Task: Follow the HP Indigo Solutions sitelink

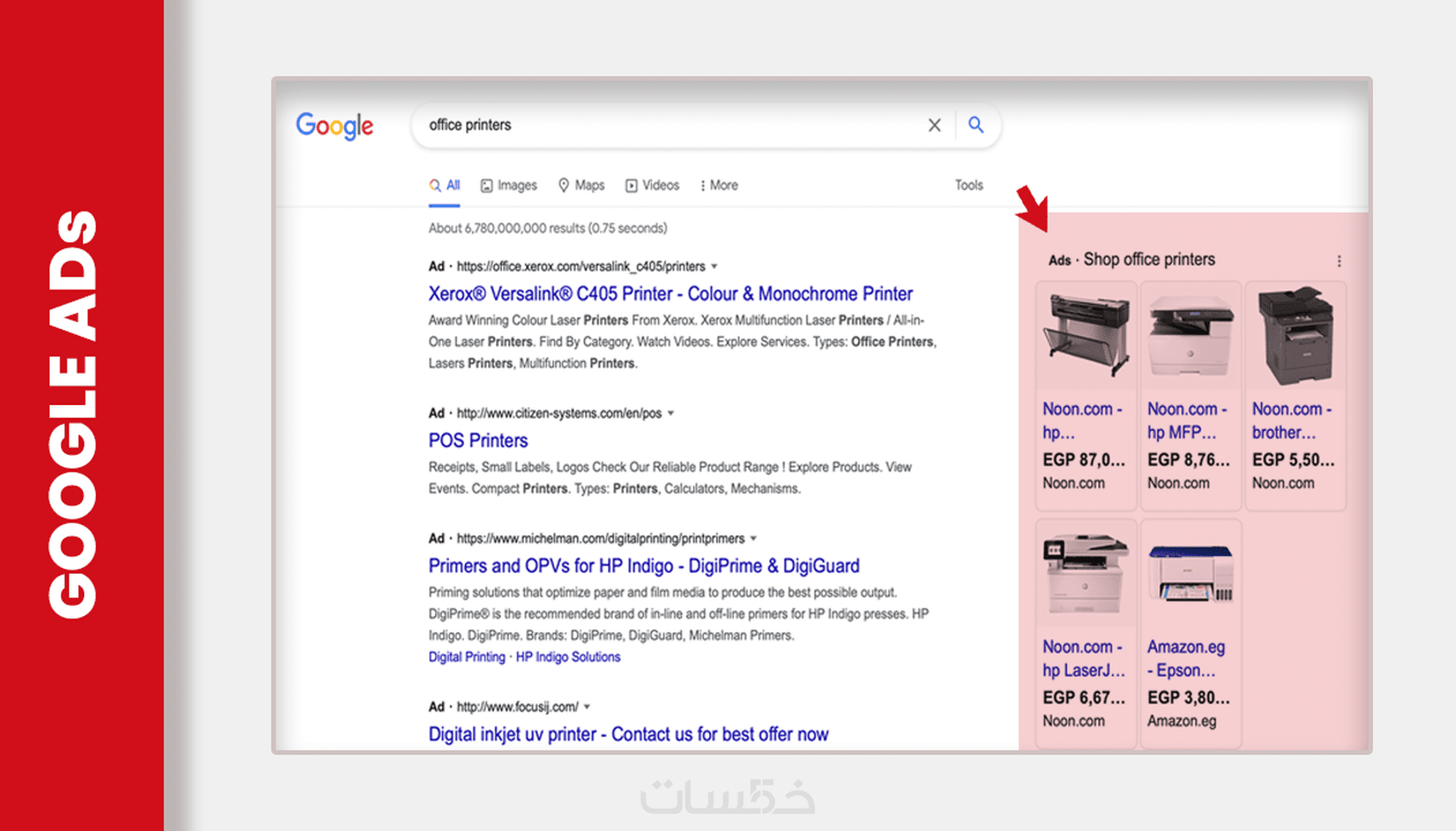Action: pos(568,657)
